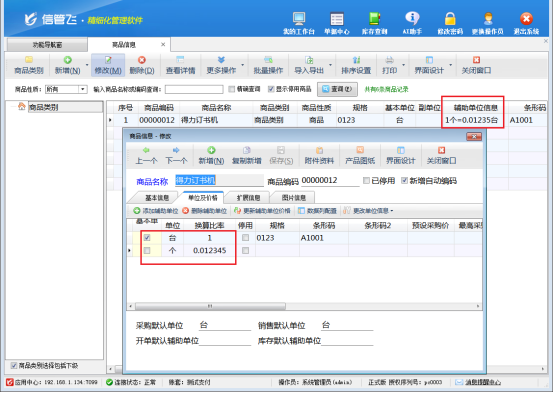The image size is (554, 393).
Task: Toggle the 精确查询 checkbox
Action: coord(231,89)
